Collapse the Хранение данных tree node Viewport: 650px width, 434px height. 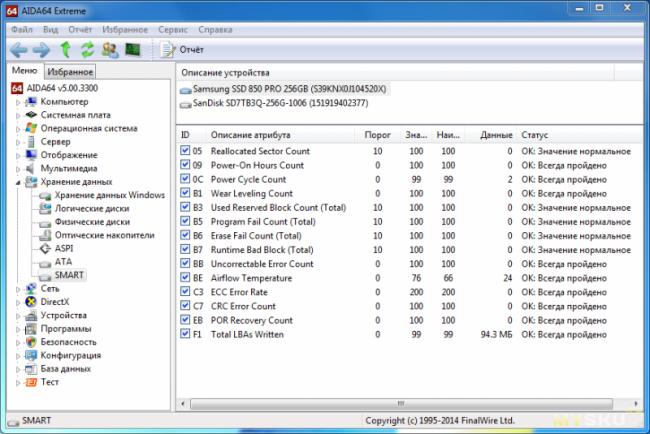point(18,182)
